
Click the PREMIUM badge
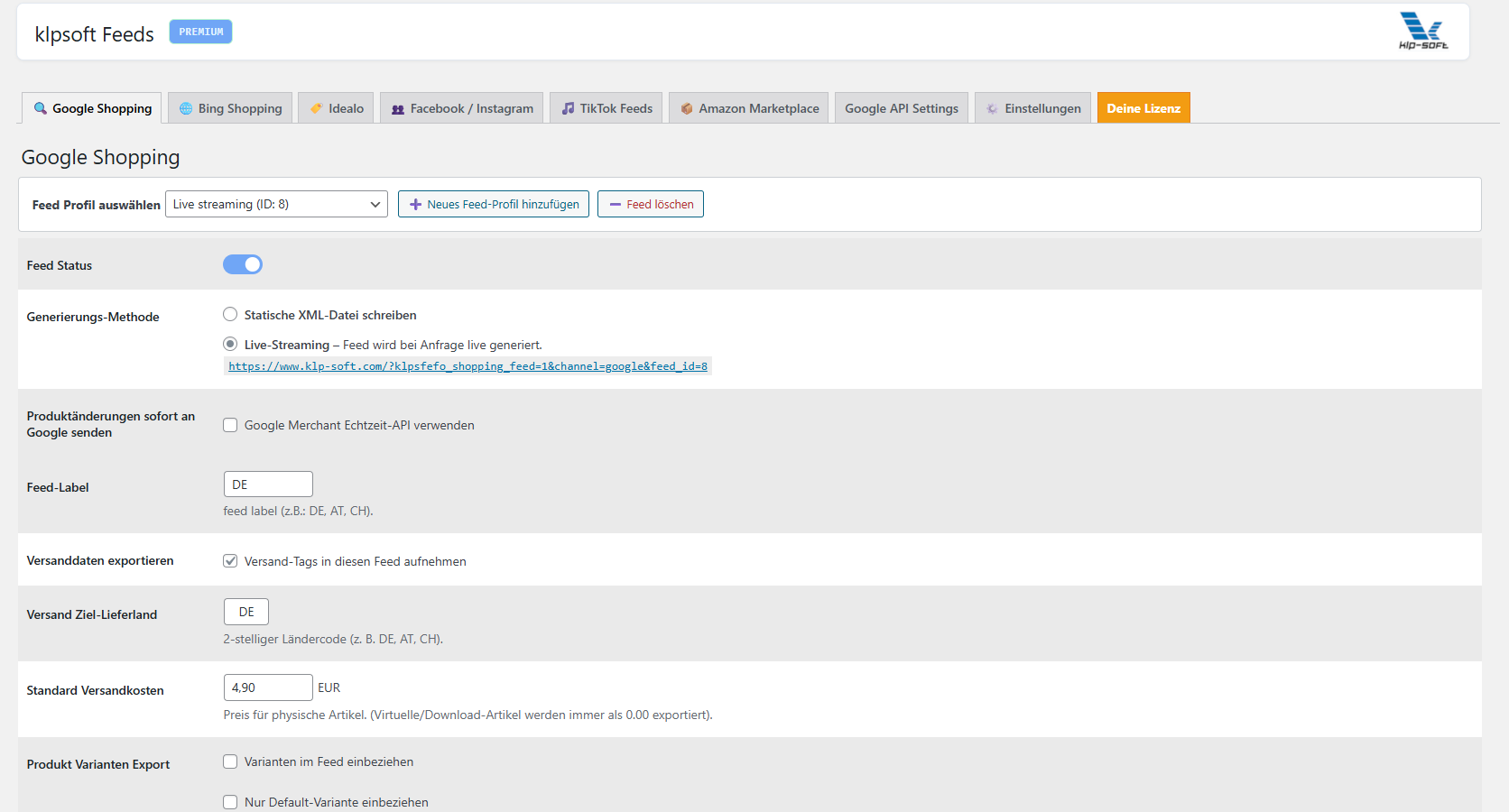[200, 32]
